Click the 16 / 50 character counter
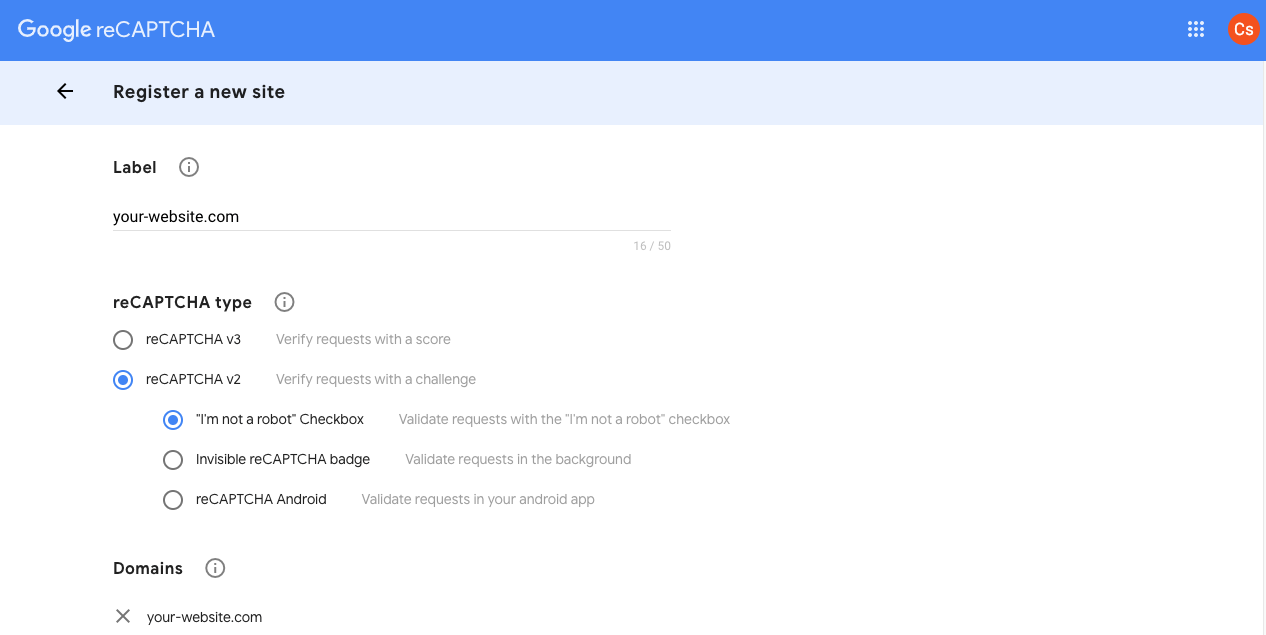Screen dimensions: 1266x635 tap(654, 245)
